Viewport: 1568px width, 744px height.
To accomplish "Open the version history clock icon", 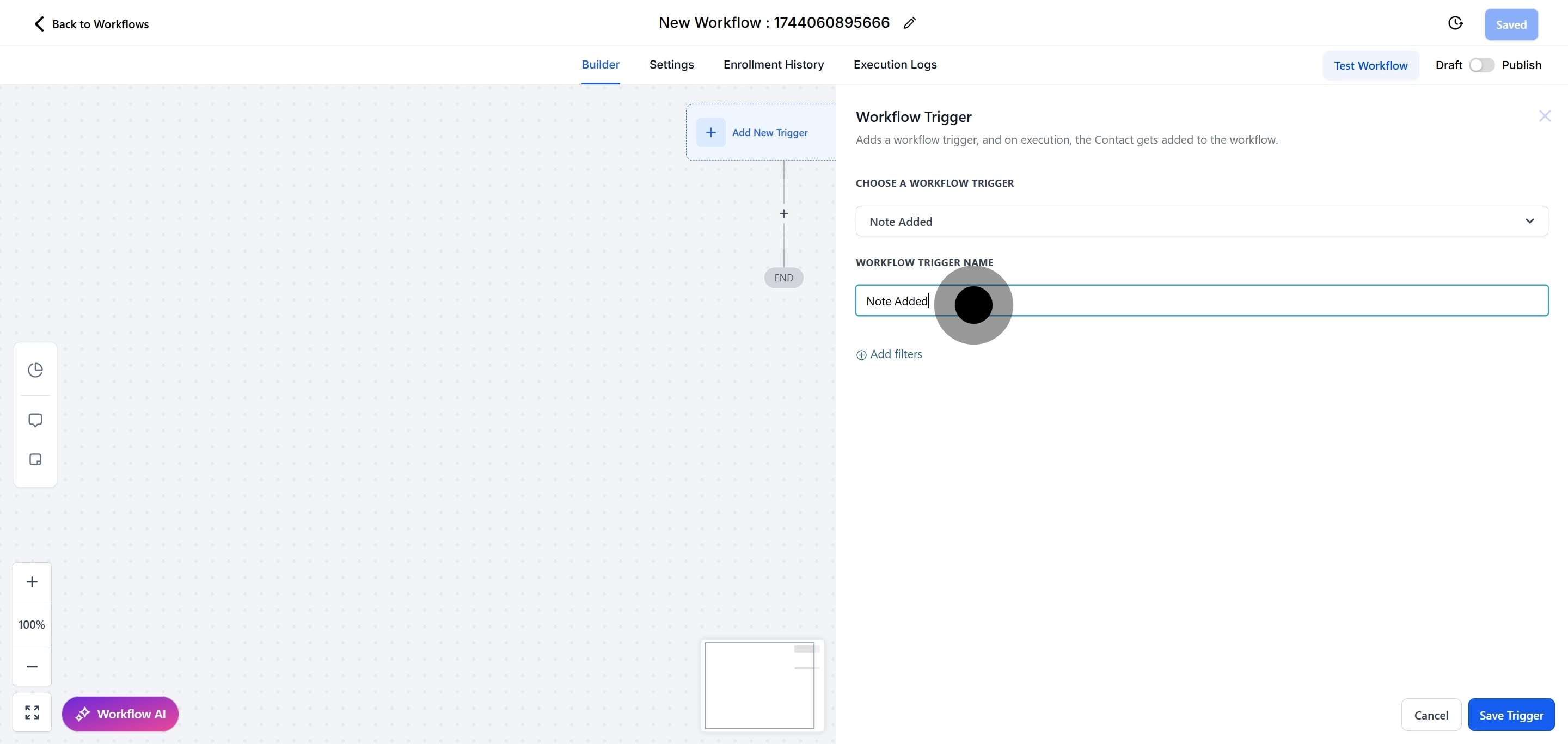I will click(1455, 23).
